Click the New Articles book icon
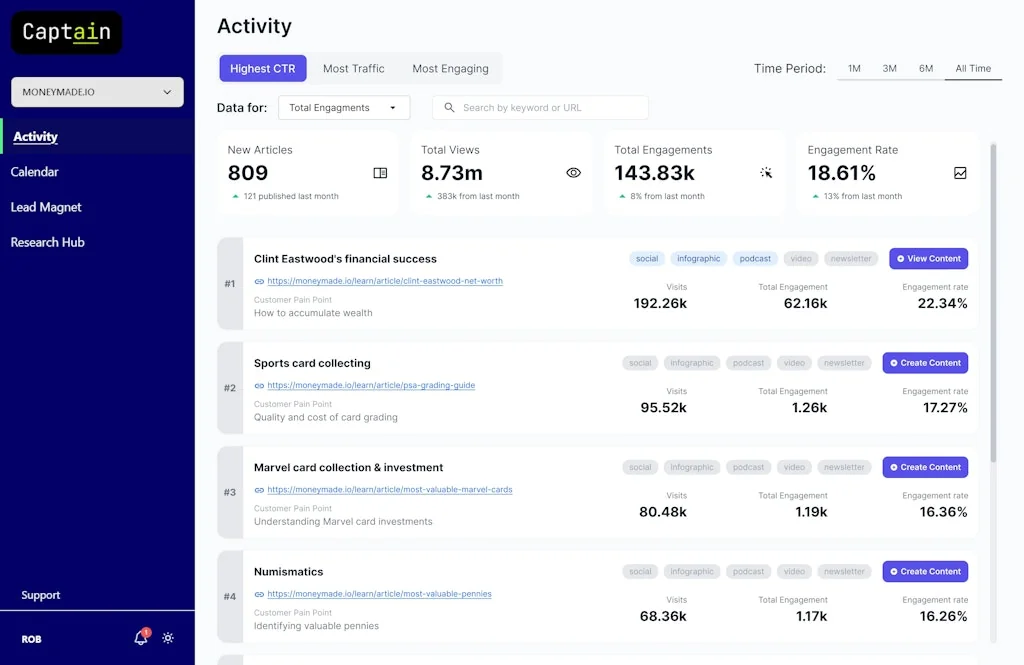 pos(380,173)
